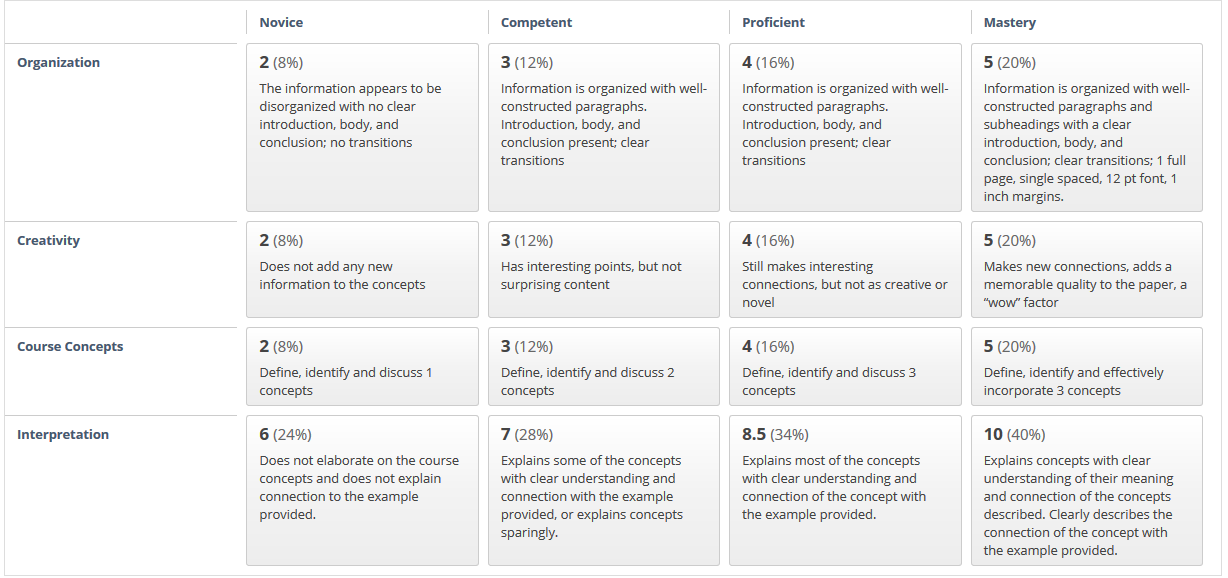Pick Creativity Mastery 'wow factor' cell
The image size is (1228, 578).
click(x=1087, y=270)
